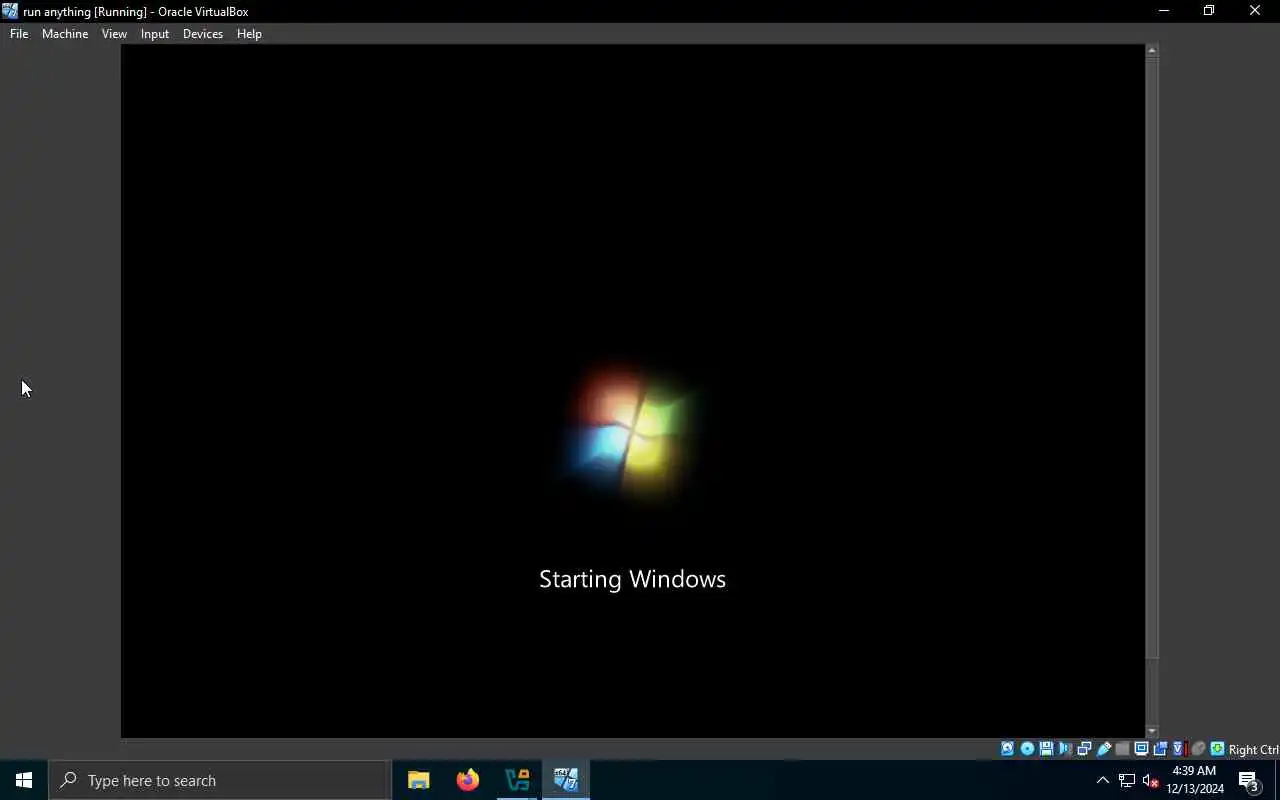1280x800 pixels.
Task: Click the VM view scrollbar up arrow
Action: click(x=1152, y=50)
